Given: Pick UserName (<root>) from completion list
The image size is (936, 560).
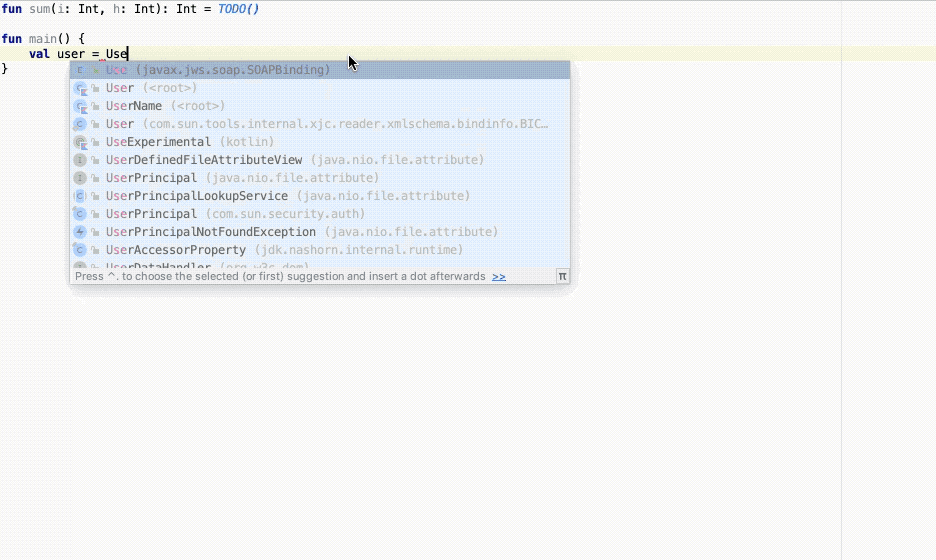Looking at the screenshot, I should click(x=320, y=106).
